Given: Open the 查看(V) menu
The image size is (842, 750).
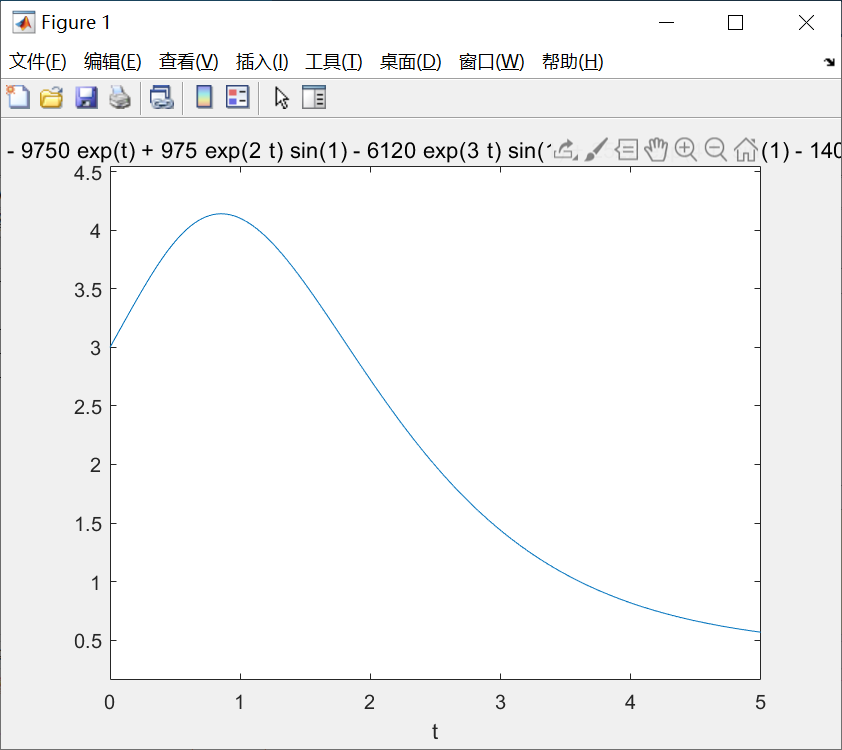Looking at the screenshot, I should [188, 62].
